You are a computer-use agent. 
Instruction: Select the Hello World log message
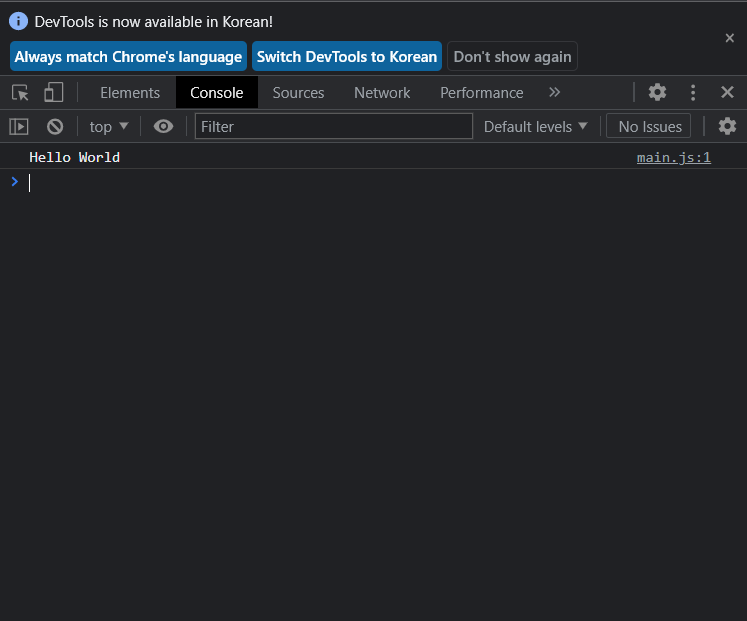[x=74, y=157]
